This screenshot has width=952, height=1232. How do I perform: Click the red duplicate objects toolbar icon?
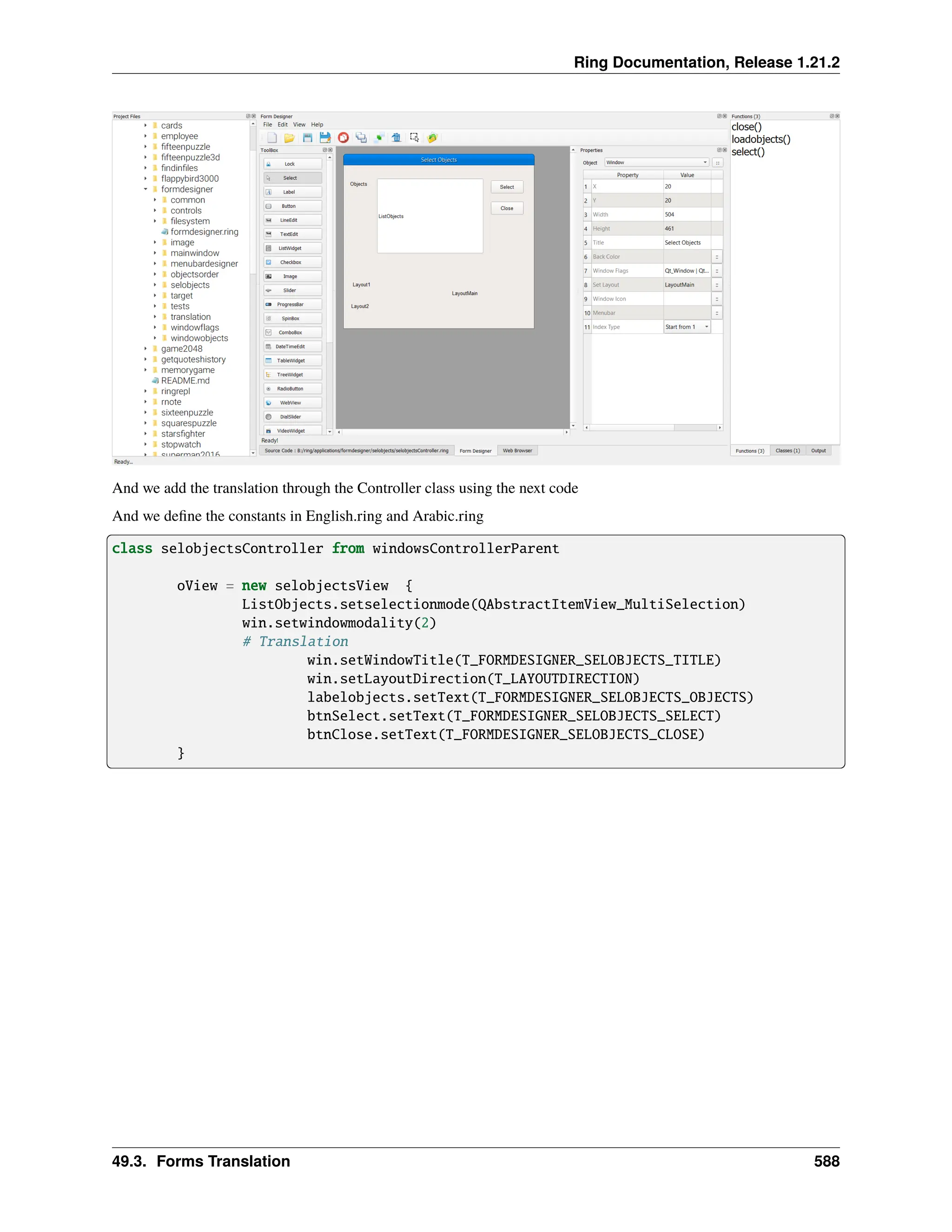click(x=343, y=138)
